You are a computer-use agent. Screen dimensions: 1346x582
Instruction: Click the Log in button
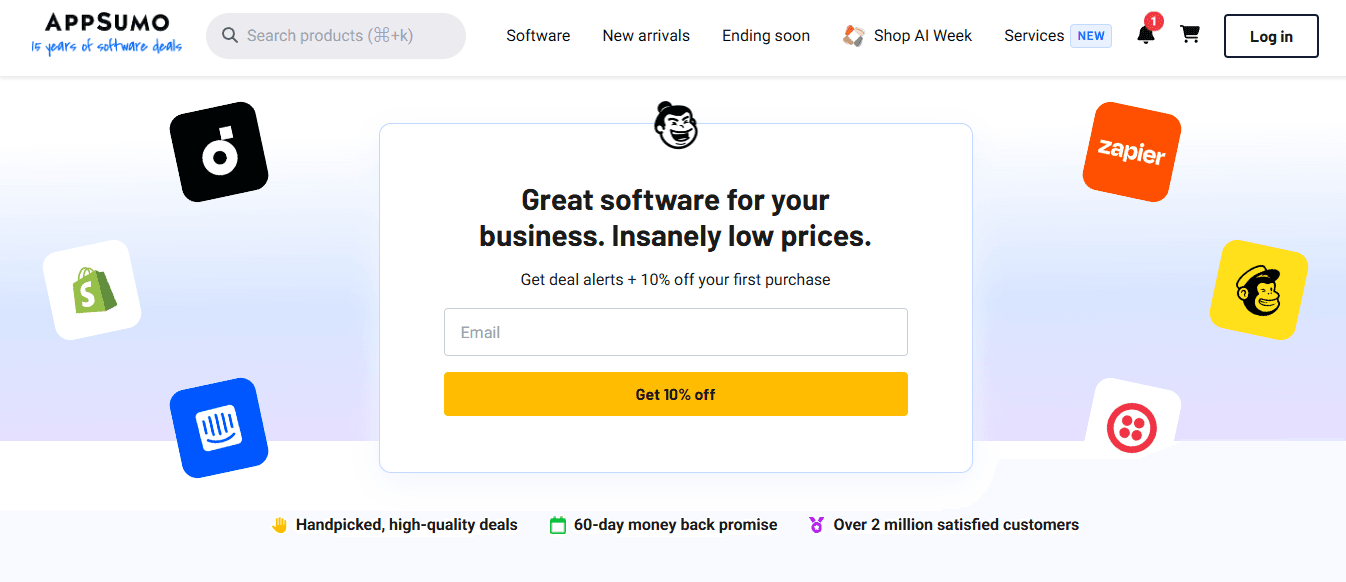(1270, 35)
